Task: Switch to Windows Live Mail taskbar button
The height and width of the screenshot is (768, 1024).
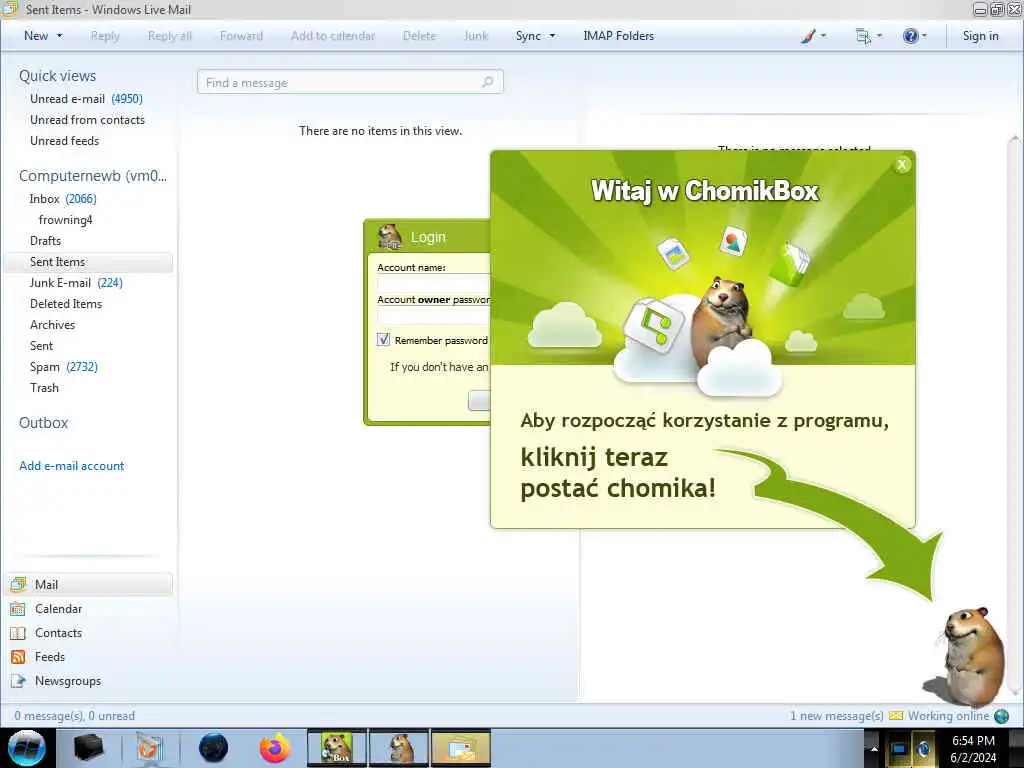Action: coord(460,748)
